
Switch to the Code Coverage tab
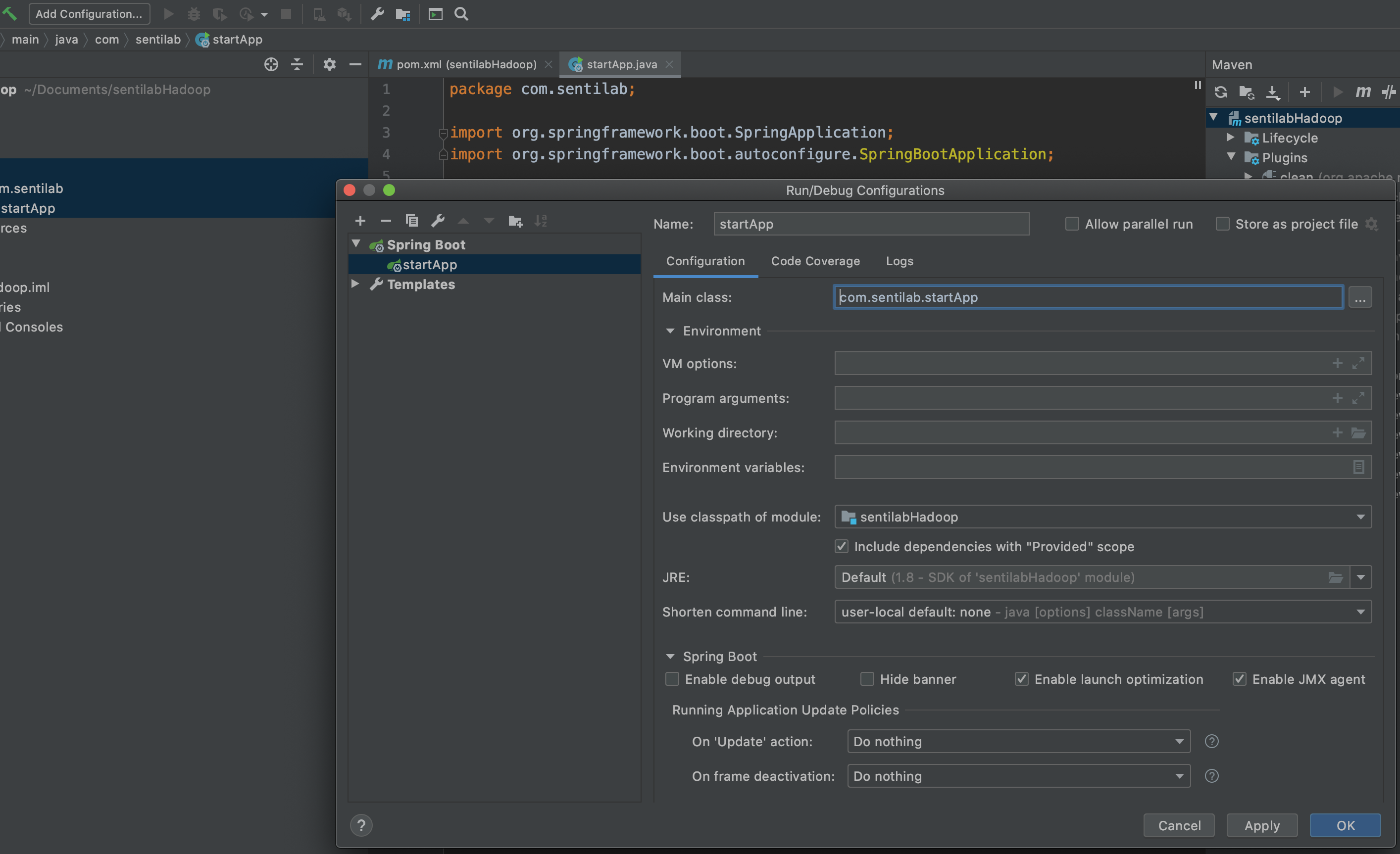tap(815, 261)
